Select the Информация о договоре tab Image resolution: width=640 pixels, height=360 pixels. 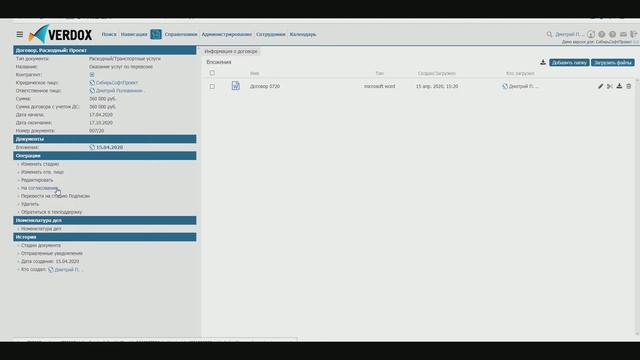(231, 51)
